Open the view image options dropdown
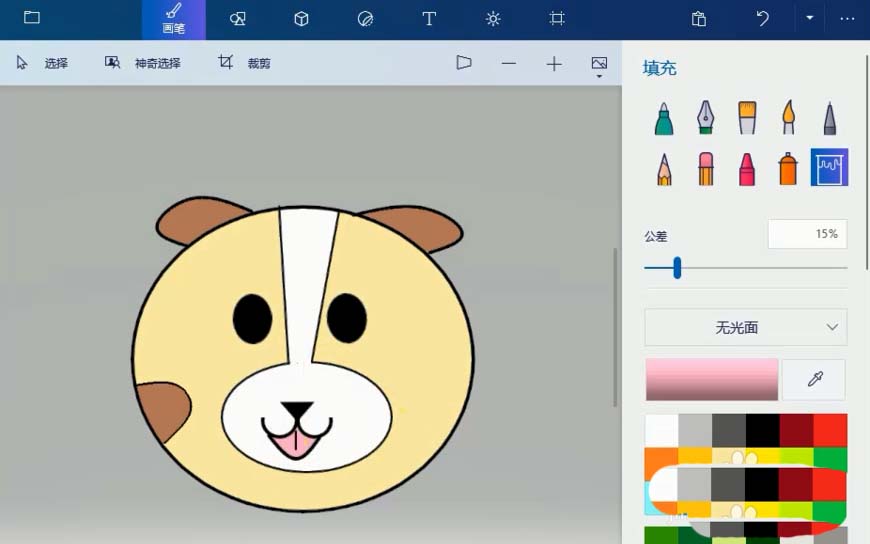 (x=599, y=66)
